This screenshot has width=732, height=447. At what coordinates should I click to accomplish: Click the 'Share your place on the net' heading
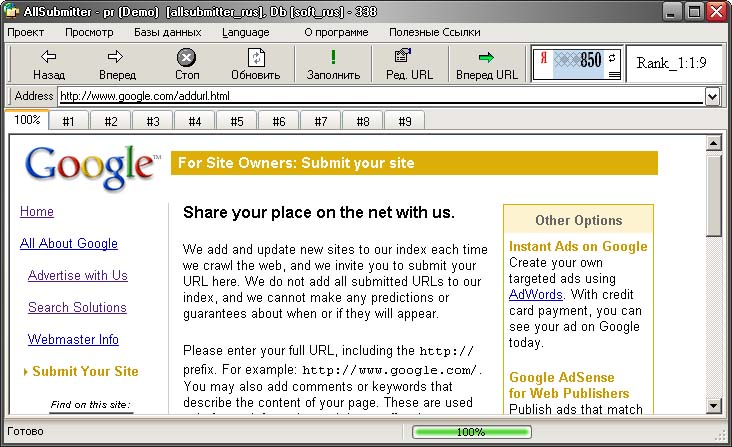click(319, 212)
